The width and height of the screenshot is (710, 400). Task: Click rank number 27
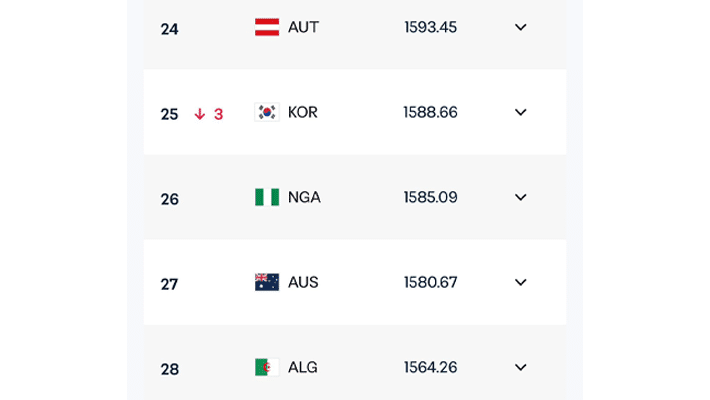[169, 284]
